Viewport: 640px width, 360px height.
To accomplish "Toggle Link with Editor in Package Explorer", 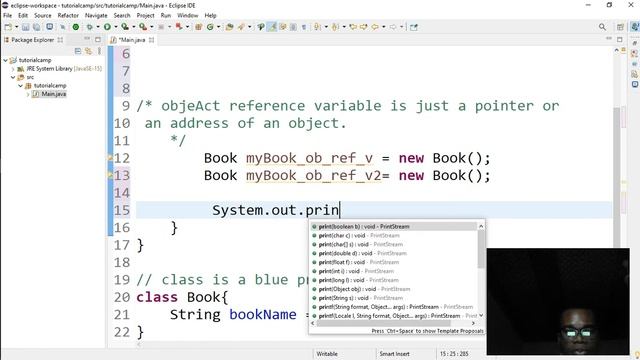I will pyautogui.click(x=88, y=51).
